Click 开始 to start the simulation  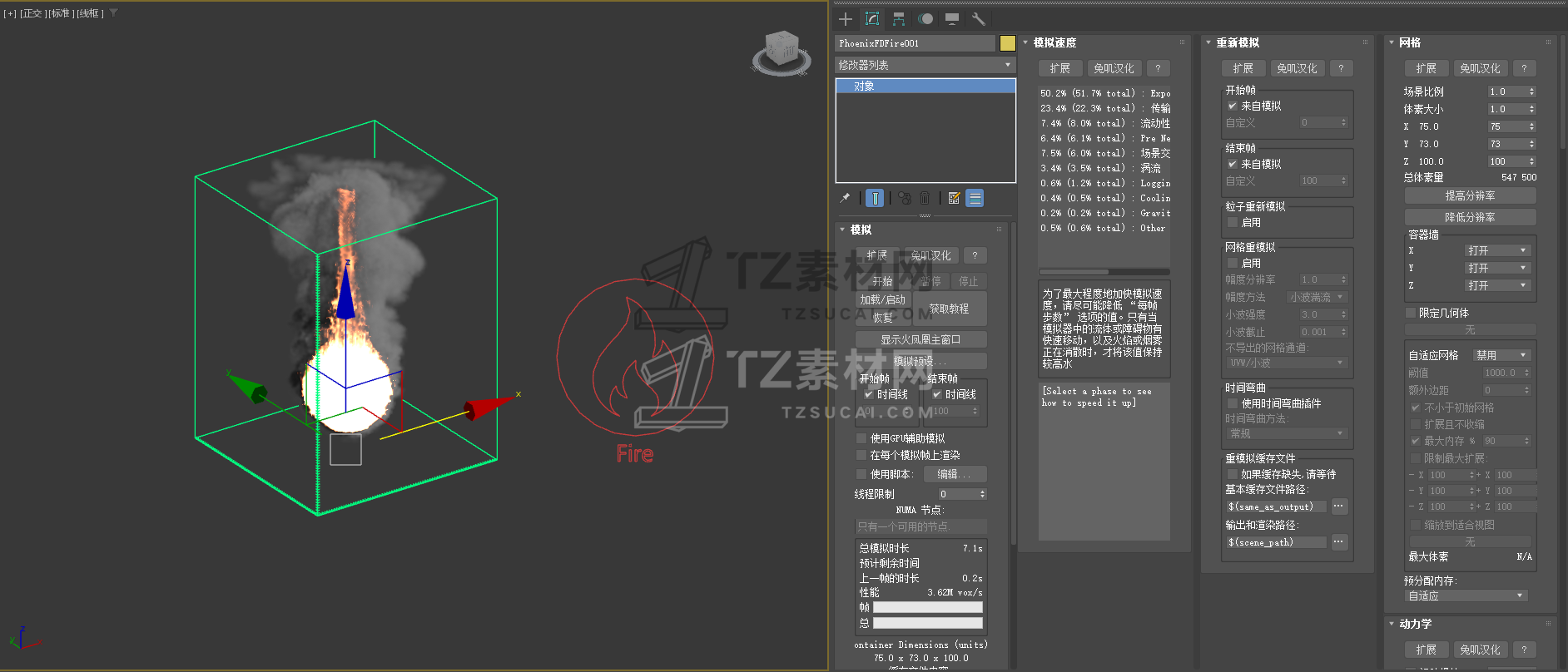[x=882, y=282]
